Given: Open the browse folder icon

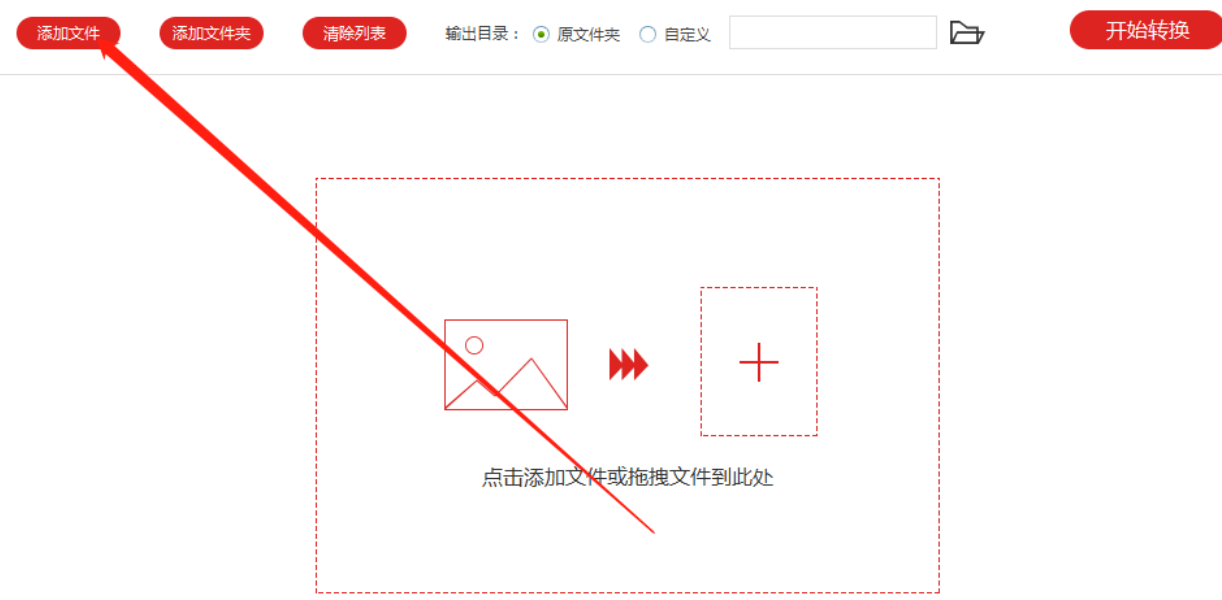Looking at the screenshot, I should (967, 32).
